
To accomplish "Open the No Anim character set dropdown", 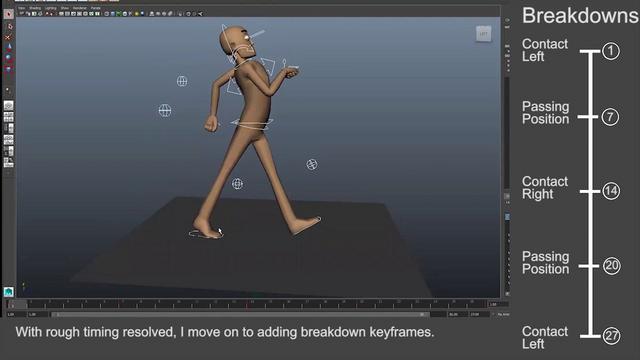I will tap(503, 314).
